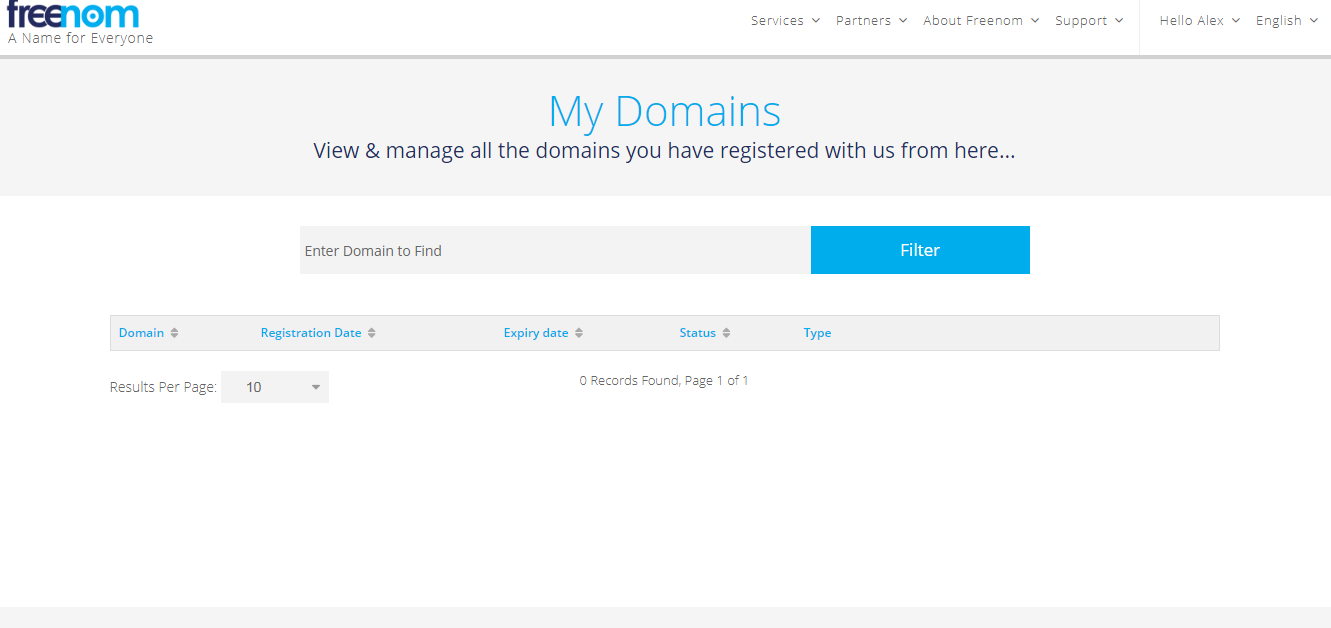This screenshot has height=628, width=1331.
Task: Click the Freenom logo
Action: tap(73, 16)
